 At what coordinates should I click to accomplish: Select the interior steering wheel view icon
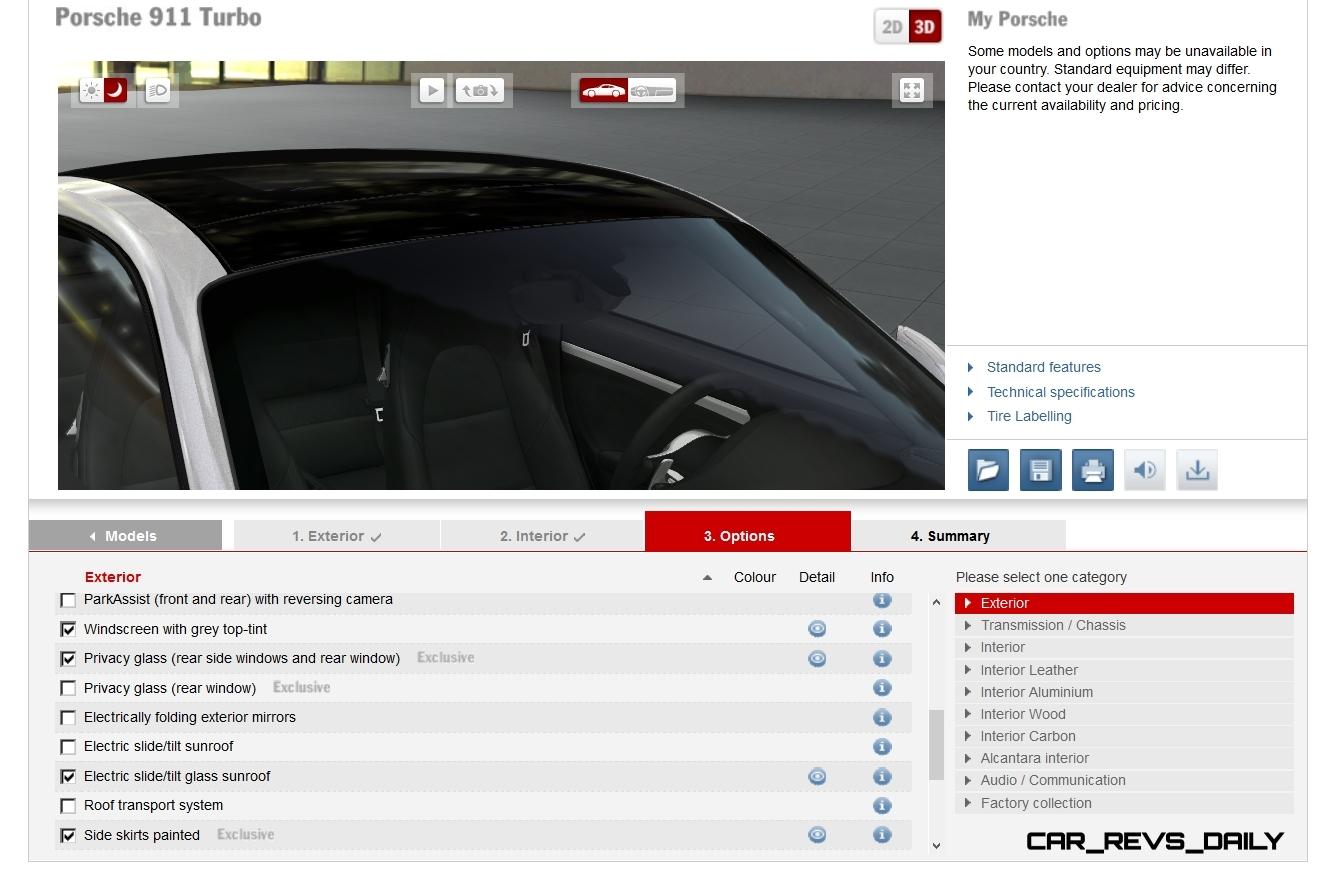tap(652, 90)
